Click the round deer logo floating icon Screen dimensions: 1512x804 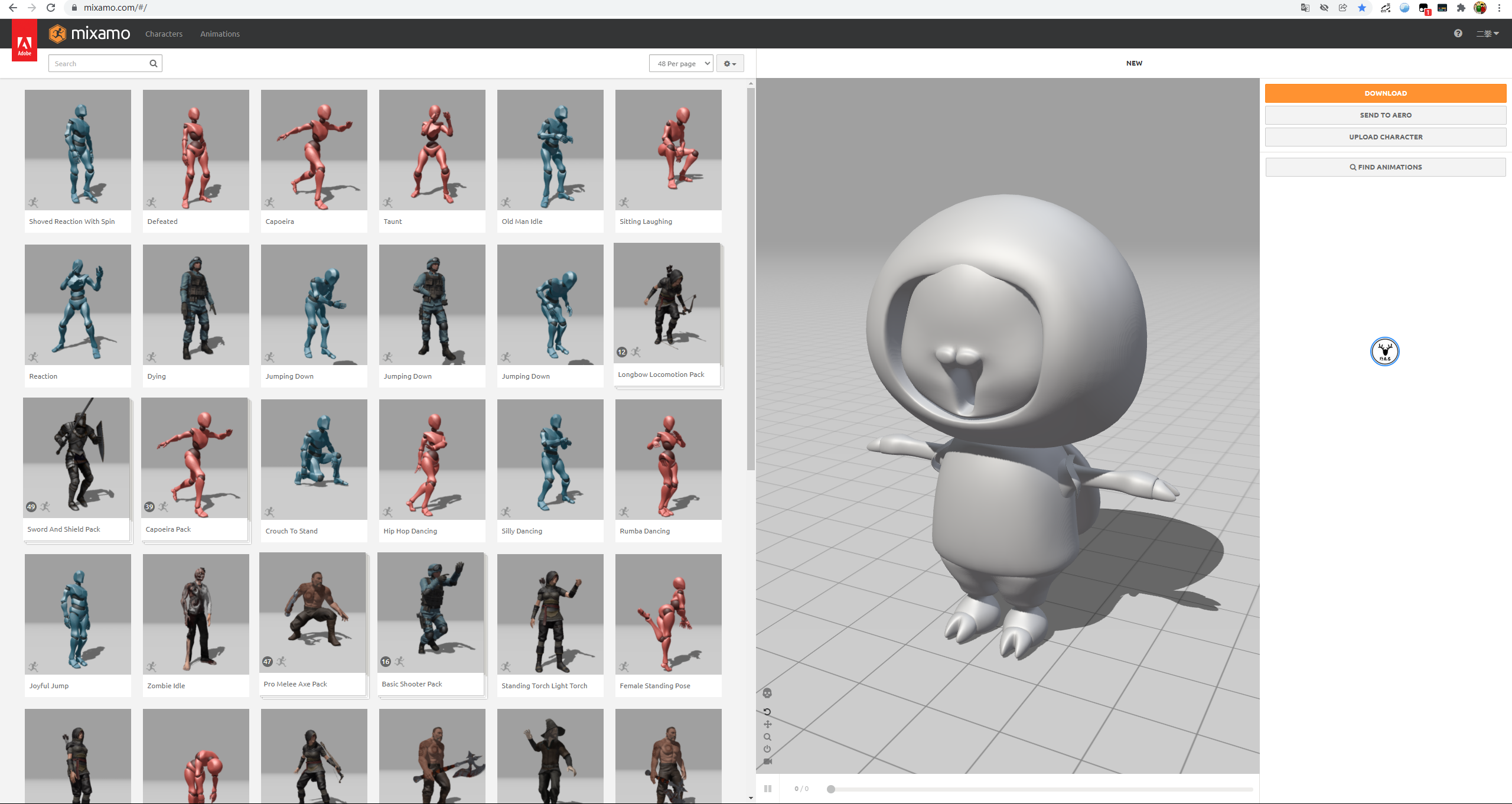1385,351
